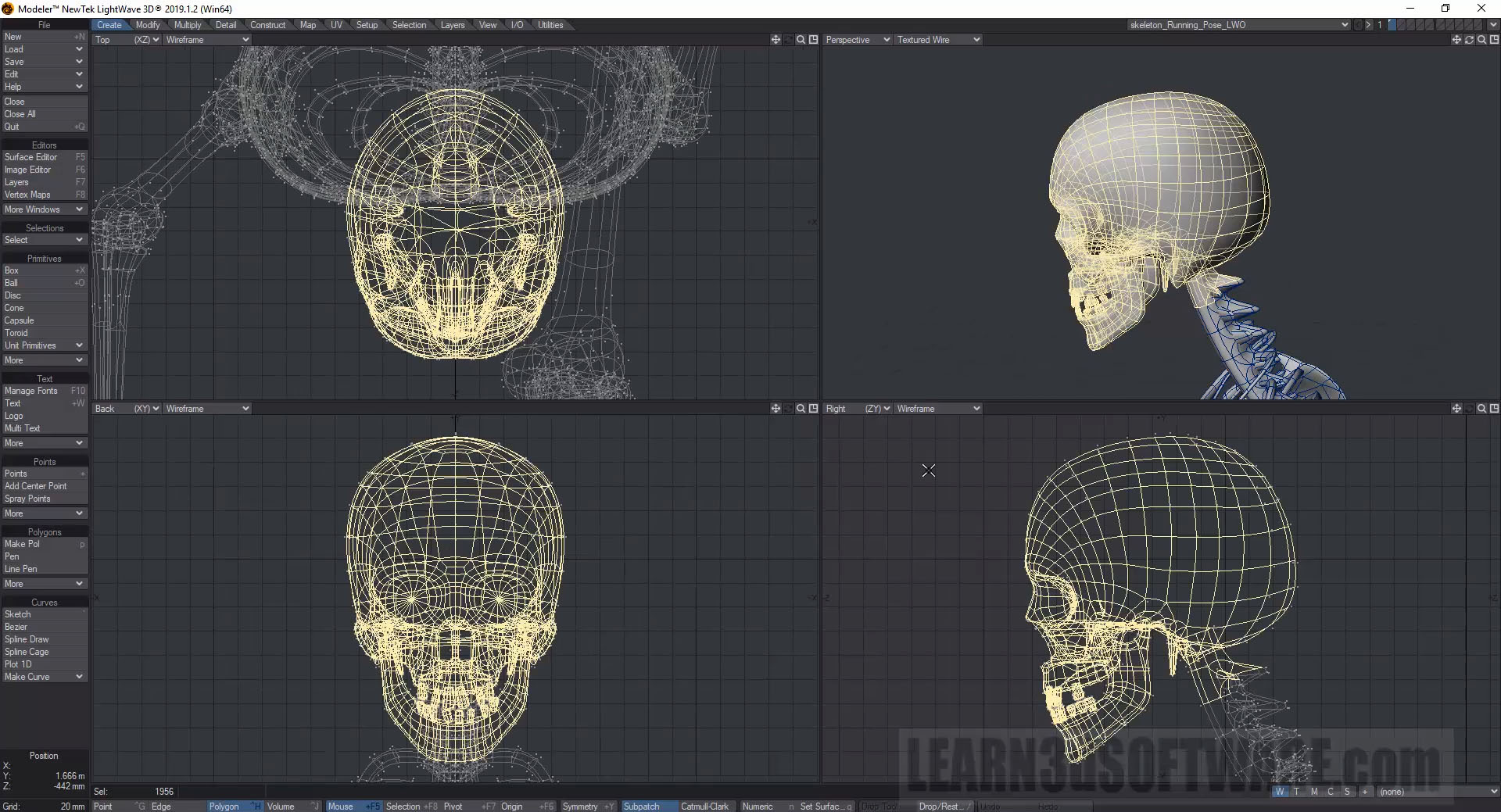1501x812 pixels.
Task: Open the Modify tab
Action: (x=147, y=25)
